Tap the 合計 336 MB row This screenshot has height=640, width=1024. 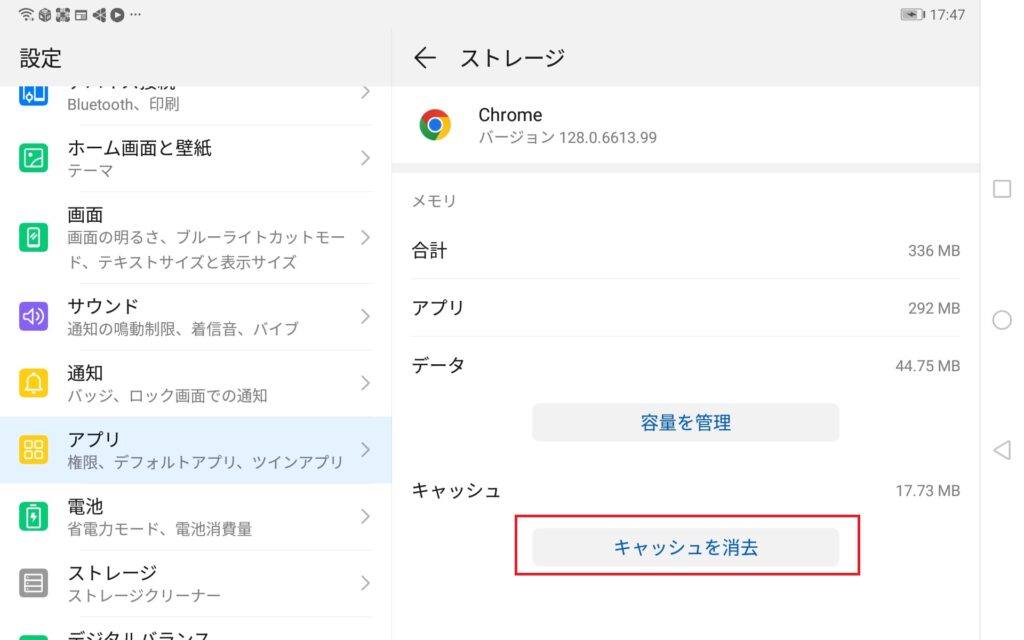[686, 251]
